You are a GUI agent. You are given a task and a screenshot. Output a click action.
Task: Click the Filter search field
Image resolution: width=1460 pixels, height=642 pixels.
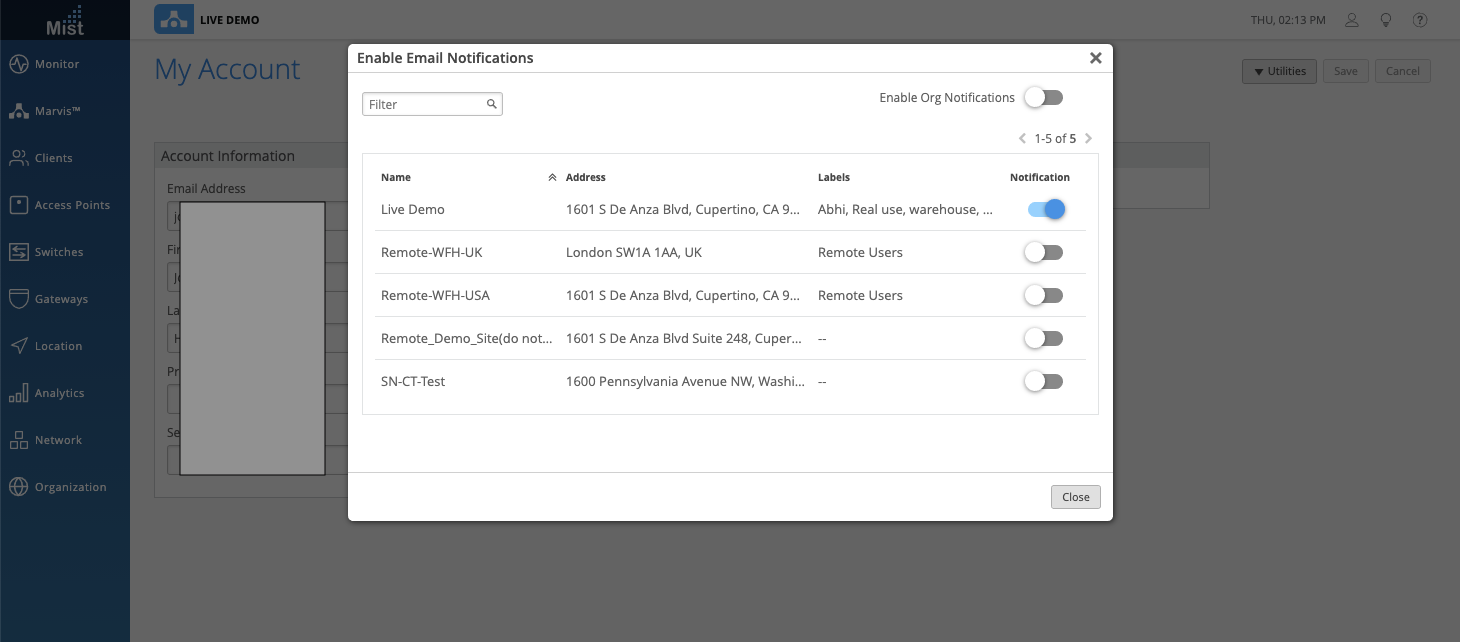tap(425, 105)
